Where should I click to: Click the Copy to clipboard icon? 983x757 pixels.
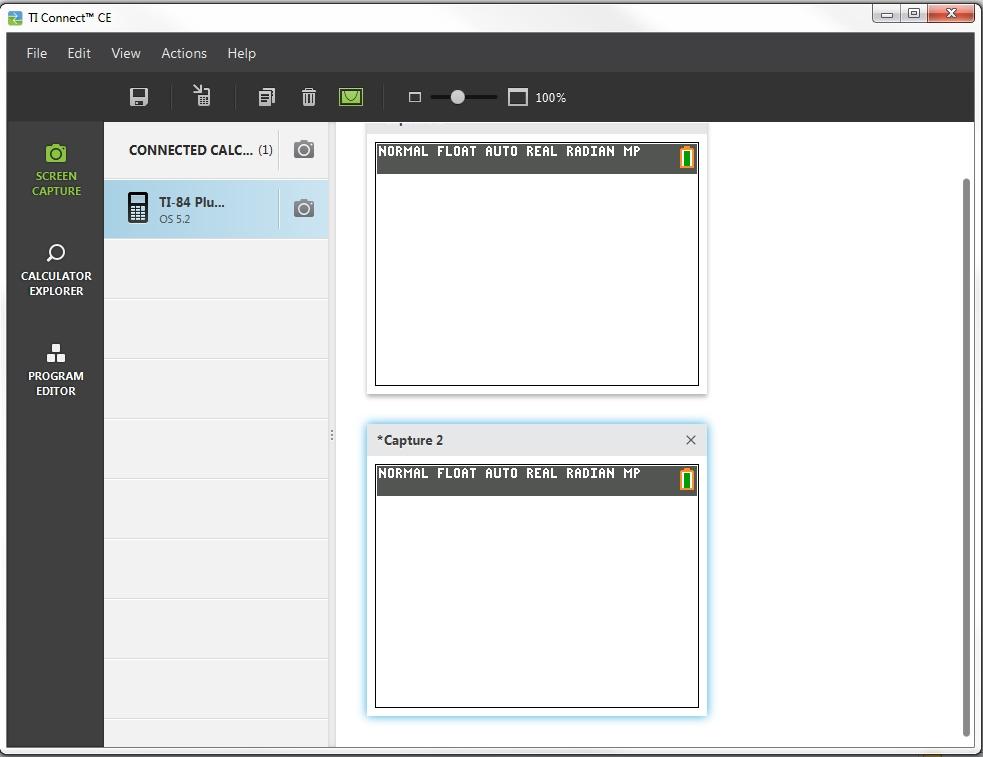267,97
